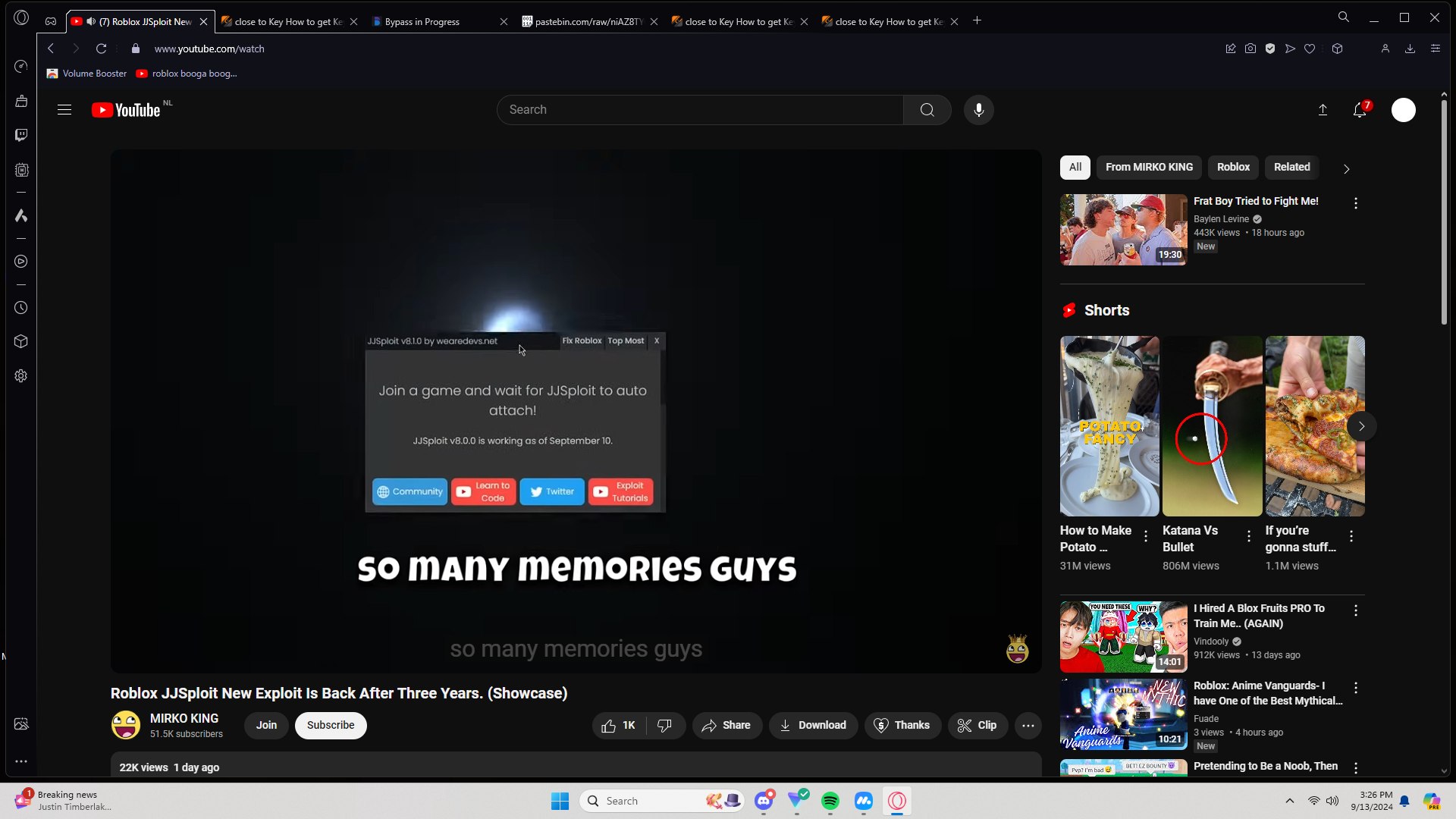This screenshot has height=819, width=1456.
Task: Click the YouTube search input field
Action: tap(700, 110)
